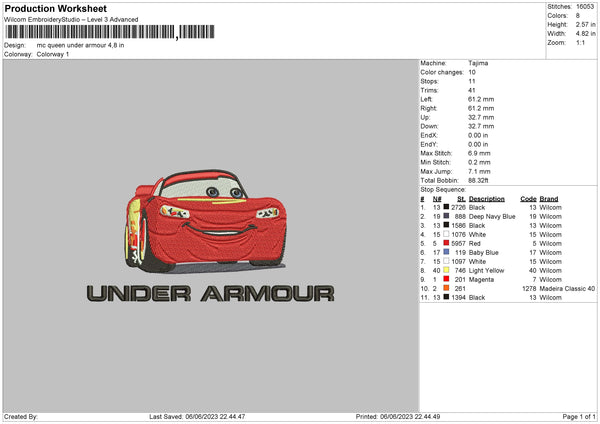600x424 pixels.
Task: Click the 'Left:' measurement label
Action: point(426,99)
